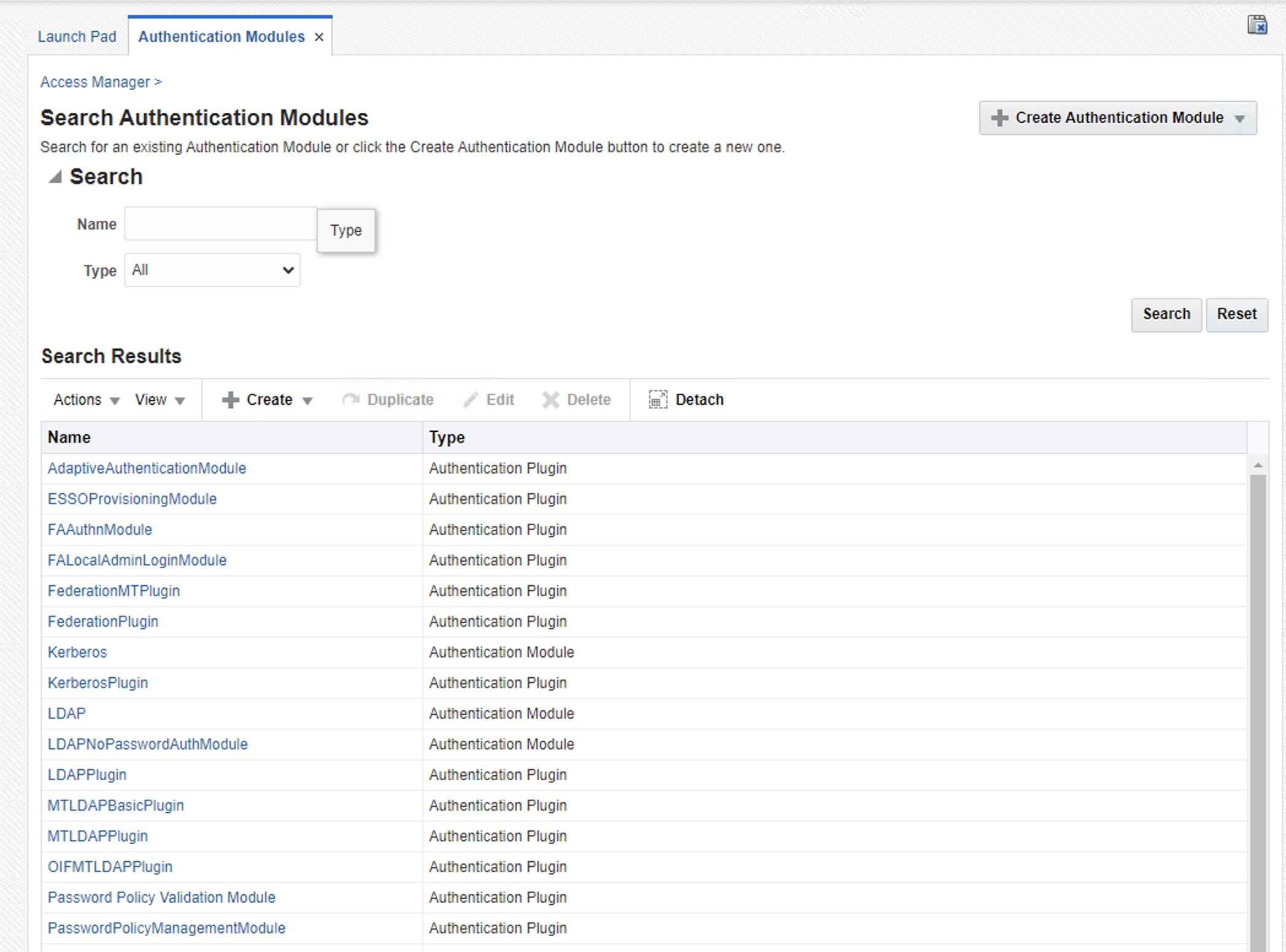Screen dimensions: 1286x952
Task: Expand Create Authentication Module dropdown arrow
Action: [x=1239, y=118]
